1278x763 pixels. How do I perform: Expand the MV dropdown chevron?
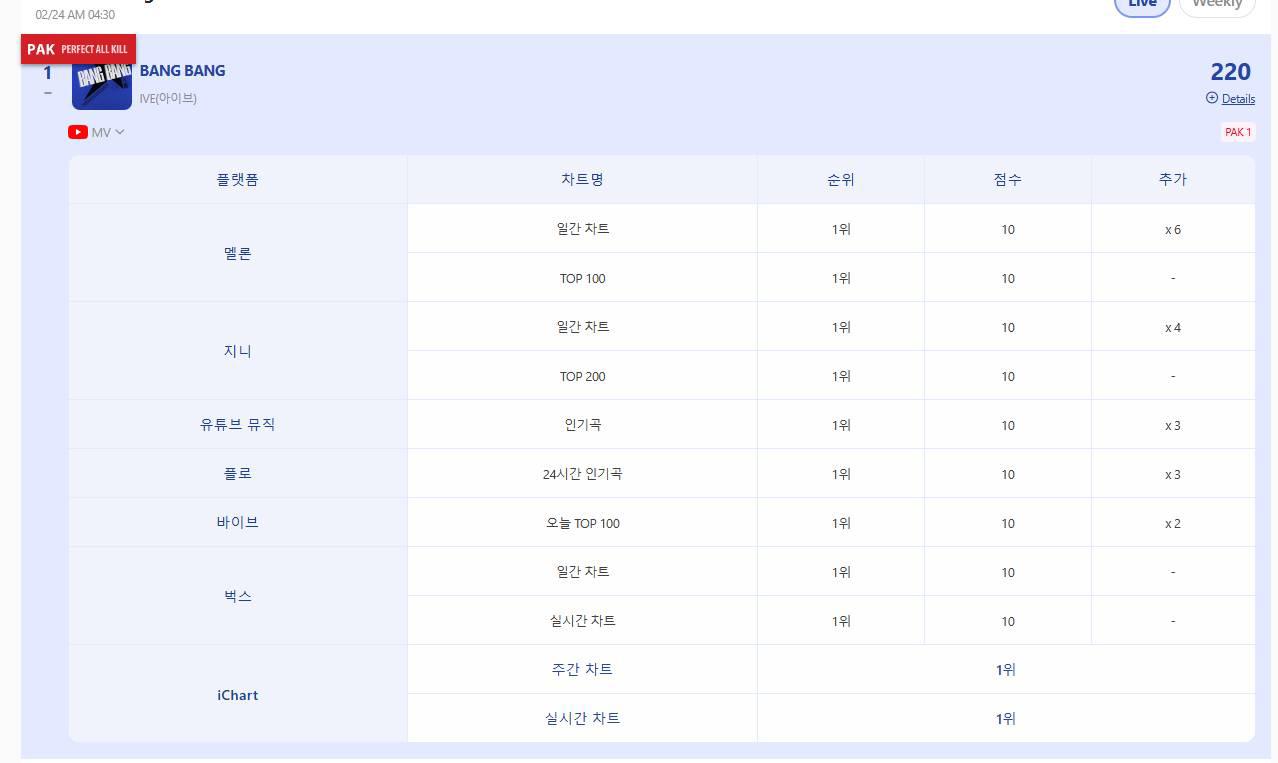pyautogui.click(x=120, y=132)
